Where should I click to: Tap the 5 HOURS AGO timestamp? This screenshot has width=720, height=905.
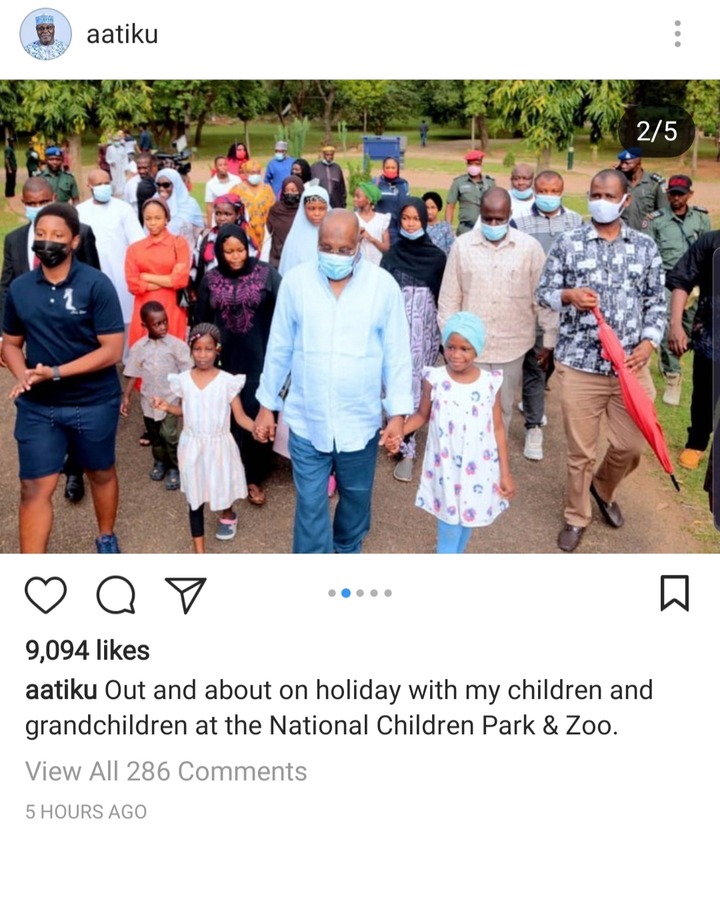[x=86, y=811]
